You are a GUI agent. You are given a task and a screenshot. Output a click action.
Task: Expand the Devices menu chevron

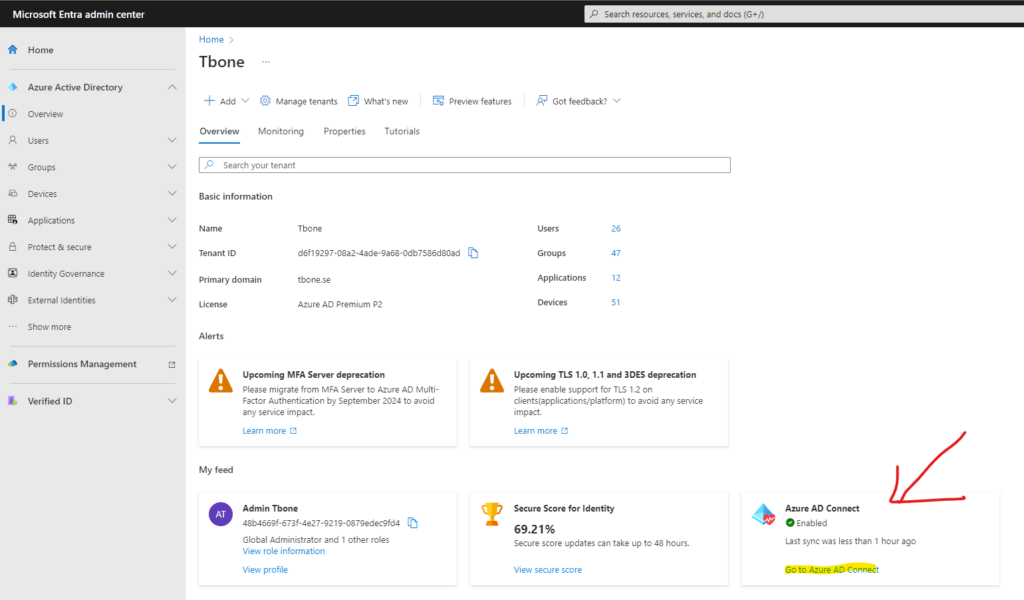tap(172, 194)
